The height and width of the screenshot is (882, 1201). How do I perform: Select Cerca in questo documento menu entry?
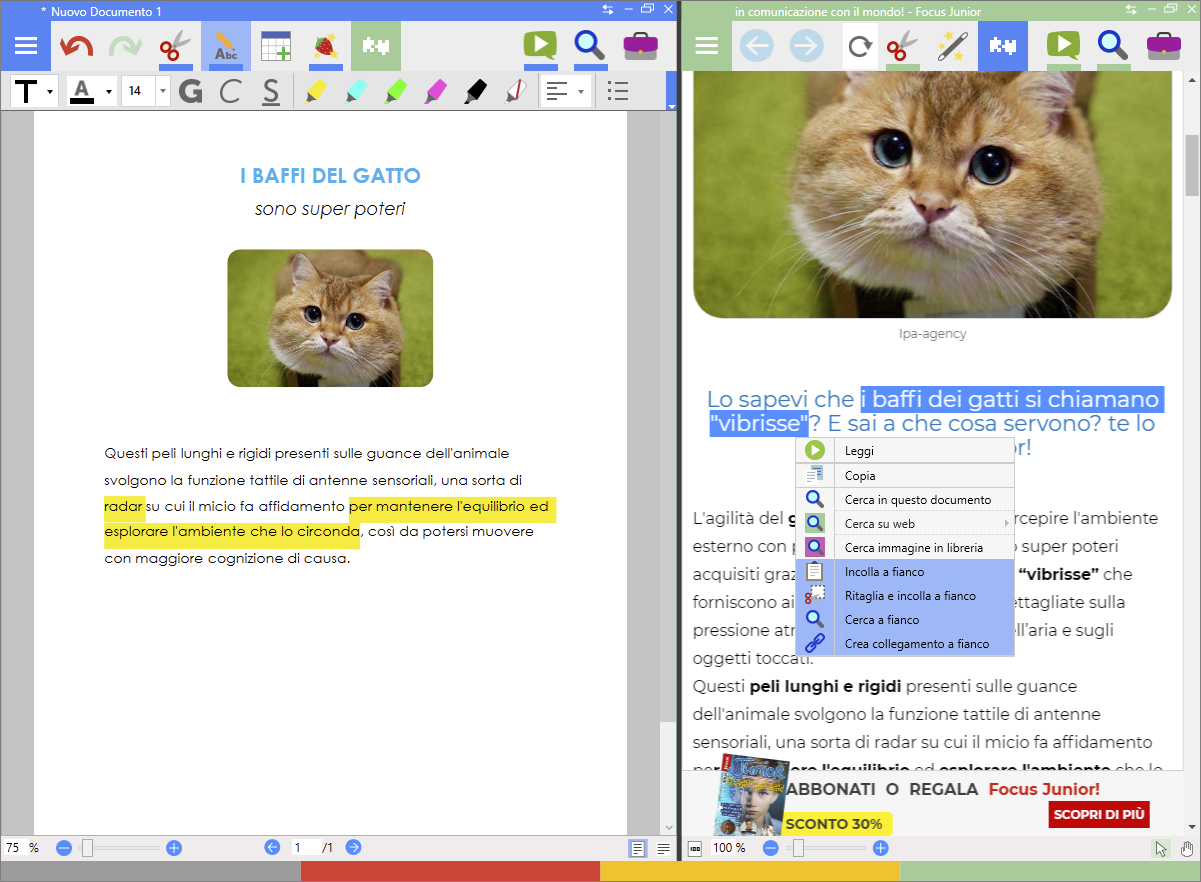click(905, 499)
